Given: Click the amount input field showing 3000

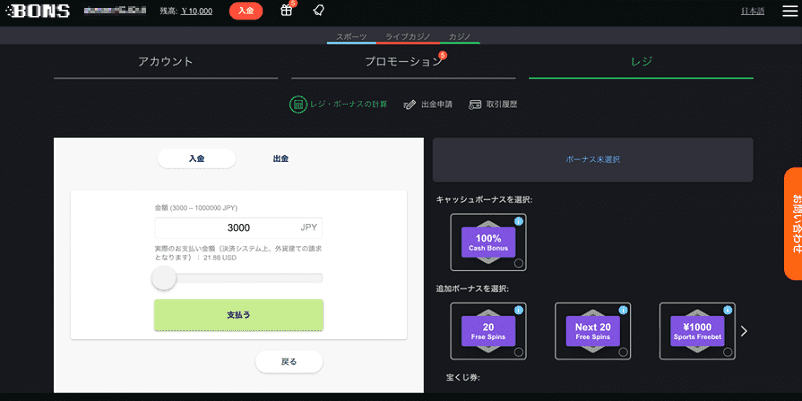Looking at the screenshot, I should click(239, 228).
